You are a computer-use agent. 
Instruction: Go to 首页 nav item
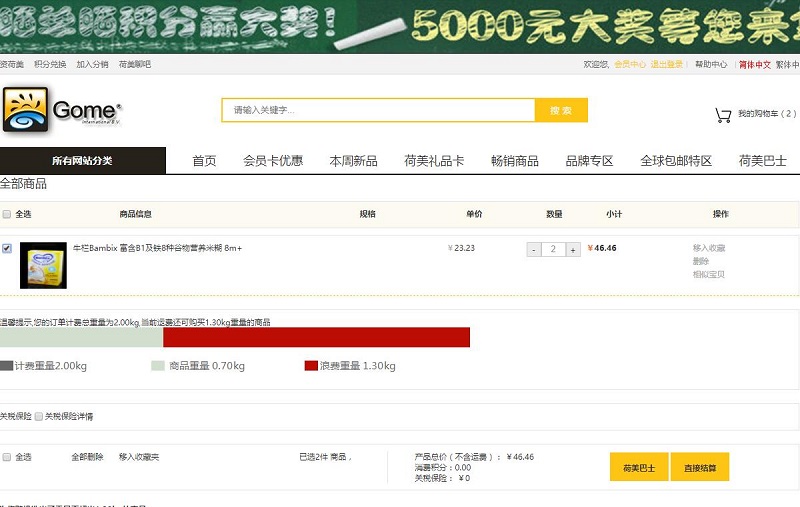[204, 161]
